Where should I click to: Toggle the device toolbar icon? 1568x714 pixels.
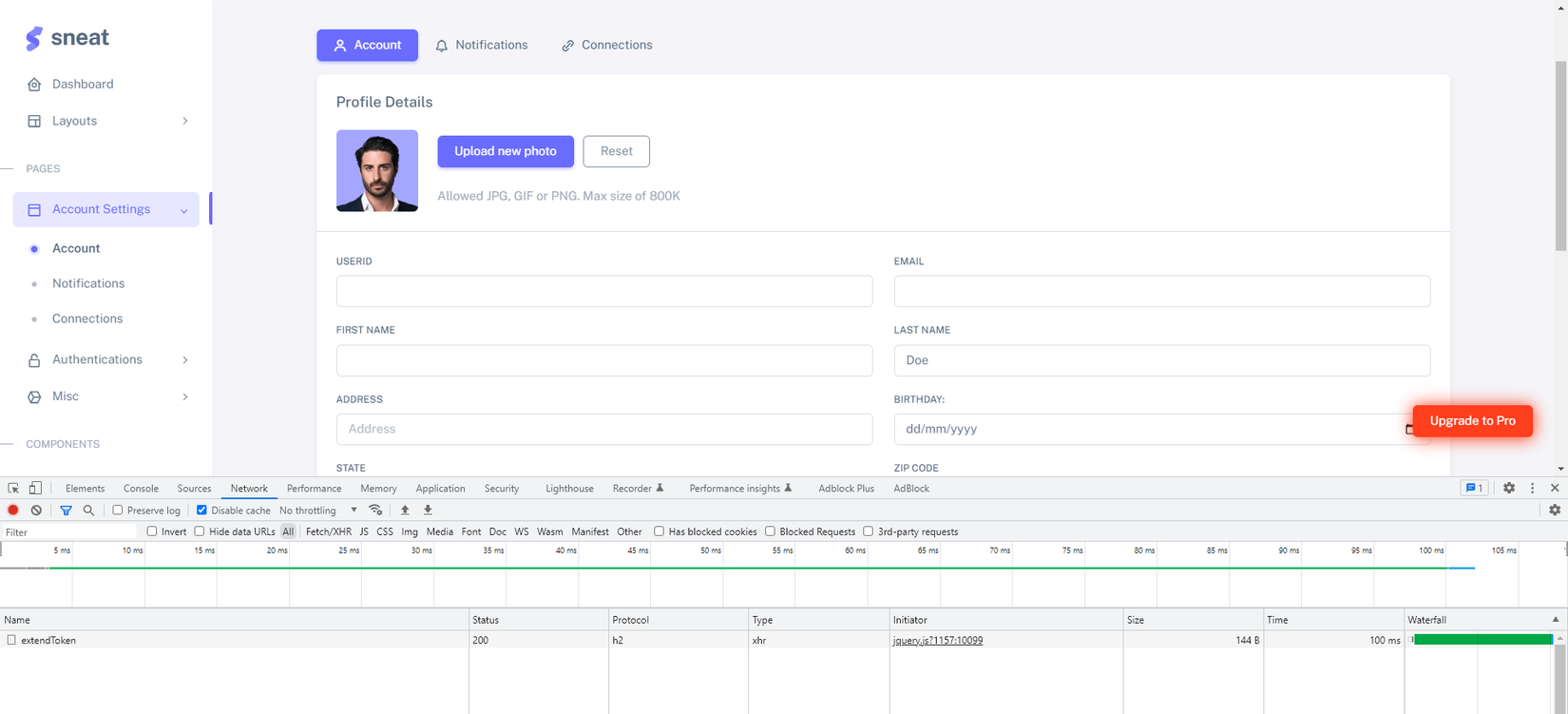click(35, 489)
